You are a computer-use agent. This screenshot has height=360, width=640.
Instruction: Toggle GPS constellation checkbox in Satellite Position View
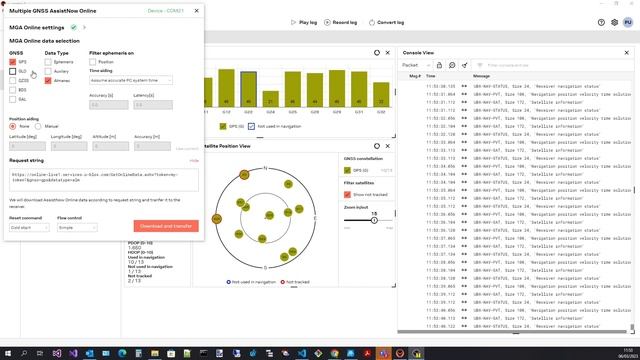tap(347, 170)
